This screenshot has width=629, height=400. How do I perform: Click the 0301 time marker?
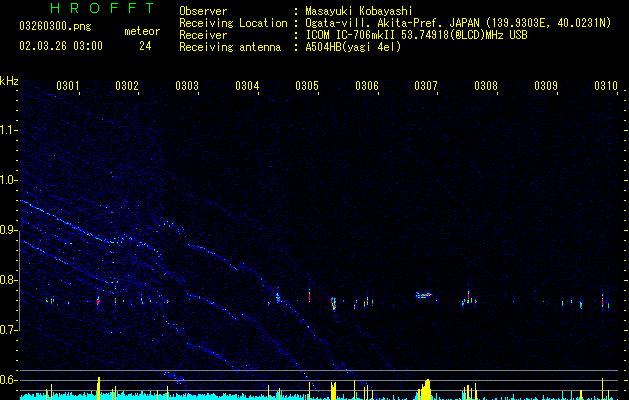[67, 86]
